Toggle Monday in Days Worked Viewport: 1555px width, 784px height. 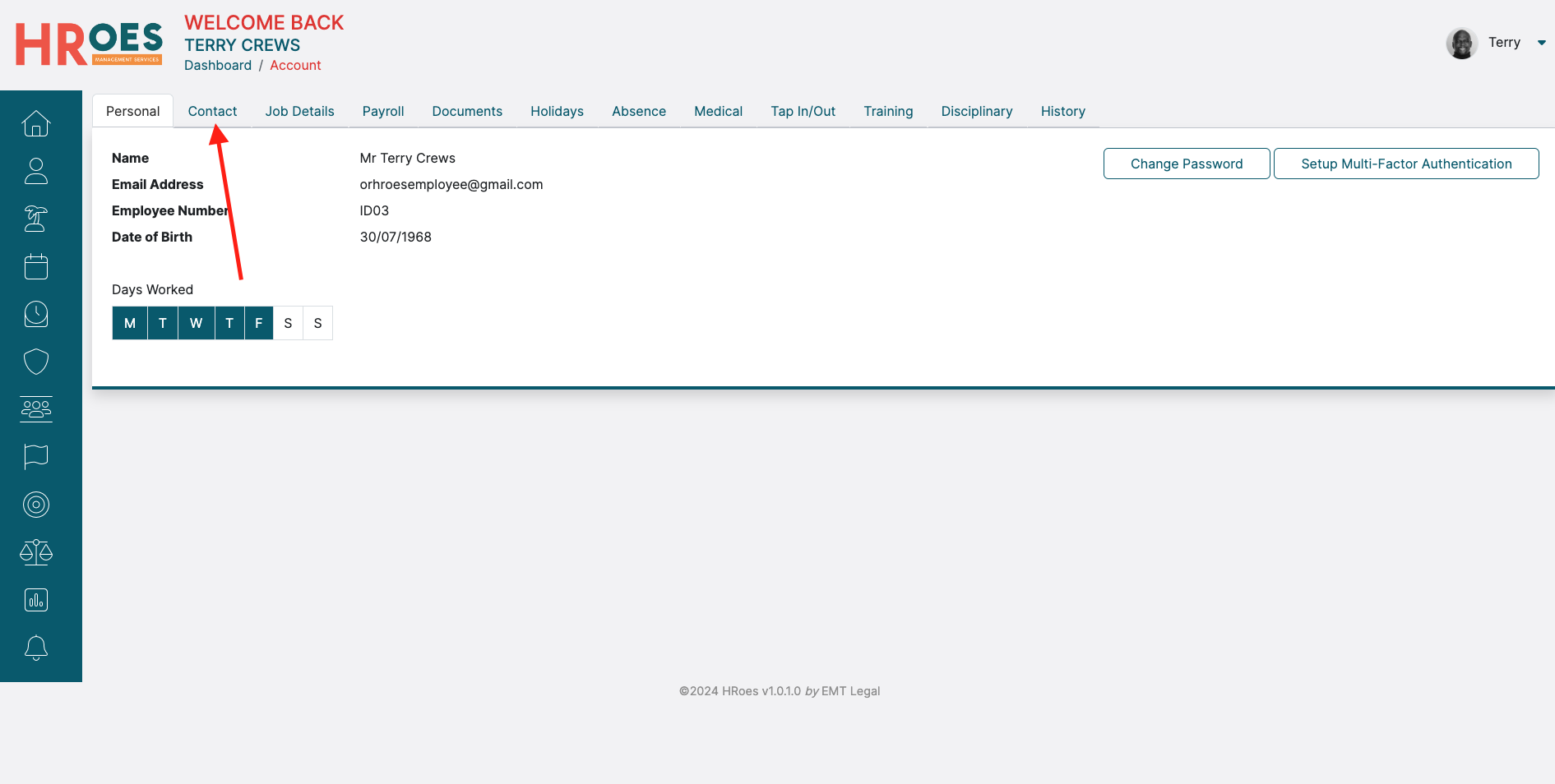(130, 323)
